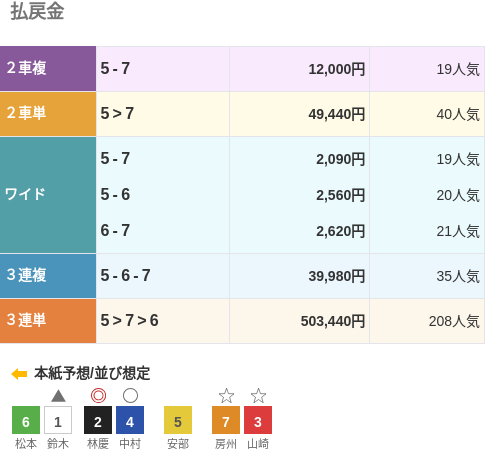Screen dimensions: 485x468
Task: Click the star mark above number 3
Action: 258,396
